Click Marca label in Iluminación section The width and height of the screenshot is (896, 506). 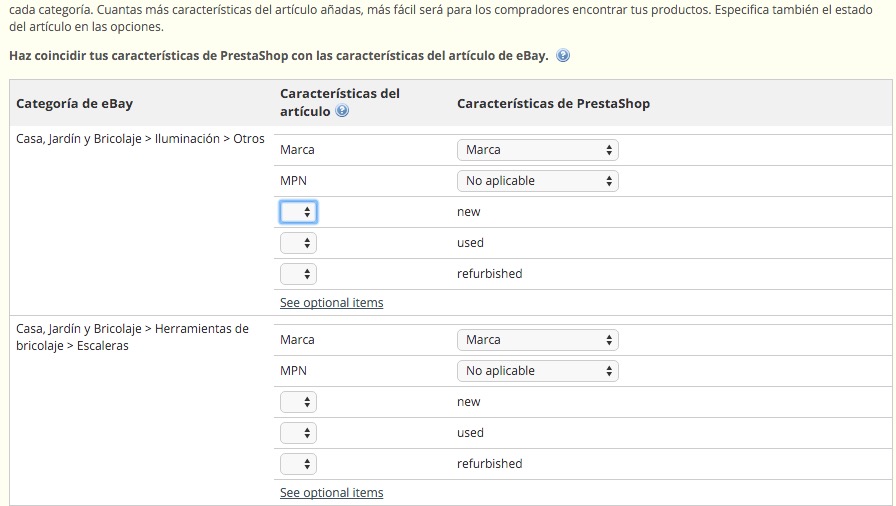click(x=297, y=150)
